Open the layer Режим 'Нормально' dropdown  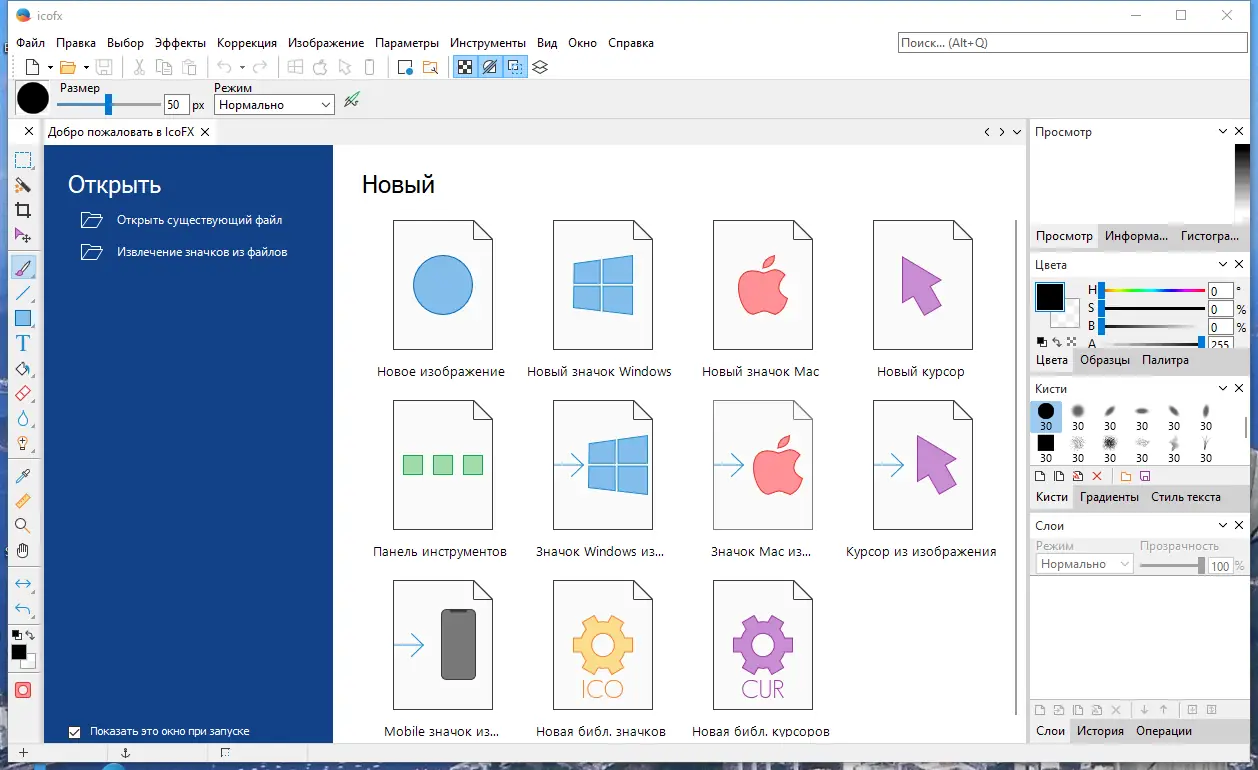point(1084,564)
